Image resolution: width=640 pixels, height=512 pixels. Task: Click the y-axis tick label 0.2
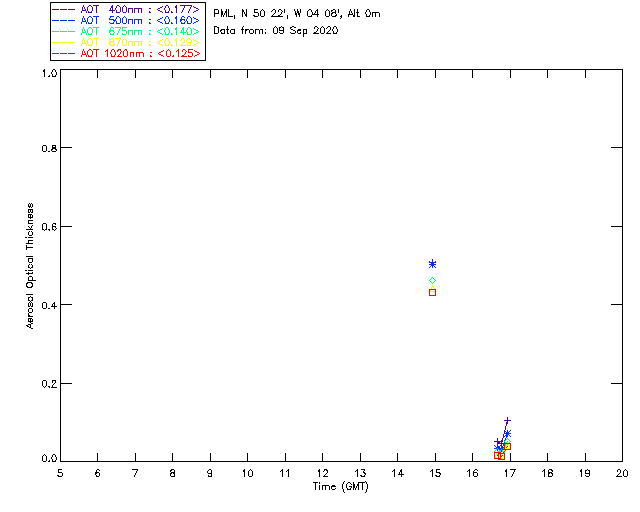pyautogui.click(x=49, y=384)
